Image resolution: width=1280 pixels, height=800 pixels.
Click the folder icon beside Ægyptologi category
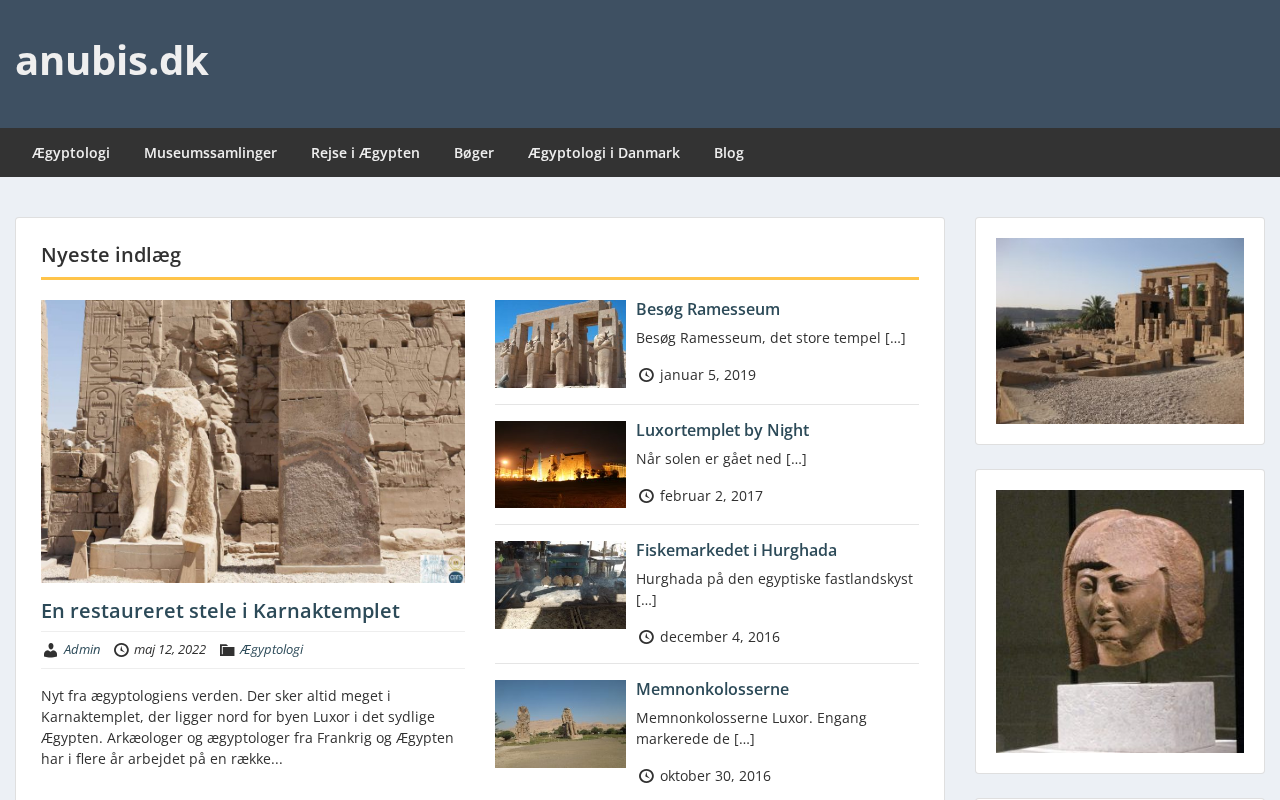(x=227, y=650)
